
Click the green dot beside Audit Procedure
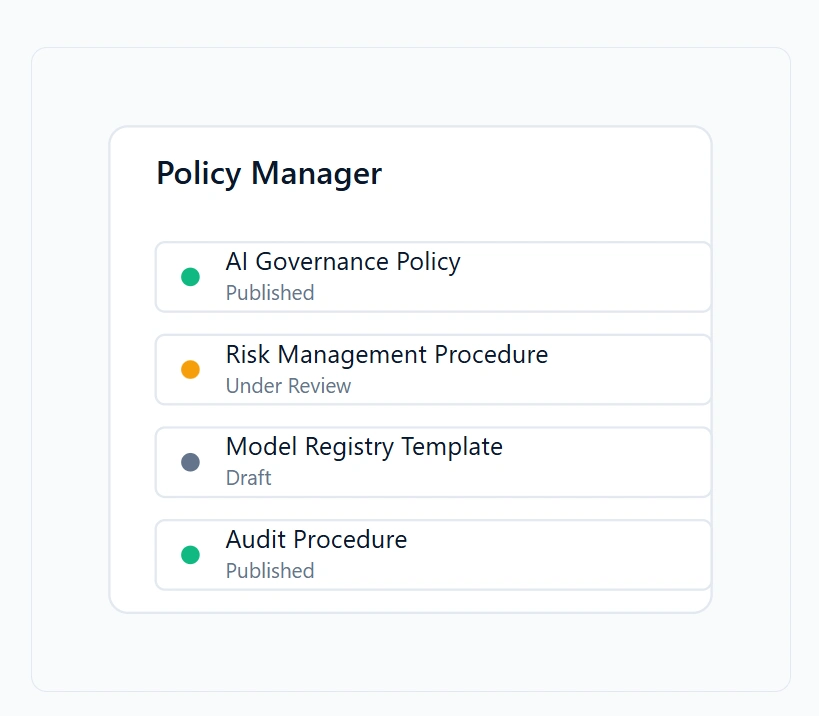190,555
